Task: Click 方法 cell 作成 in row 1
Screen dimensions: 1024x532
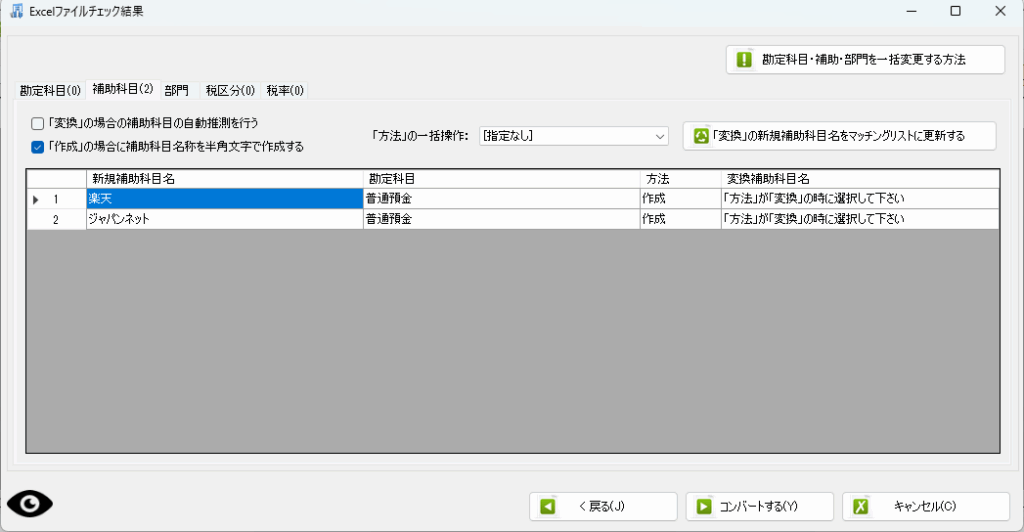Action: click(679, 199)
